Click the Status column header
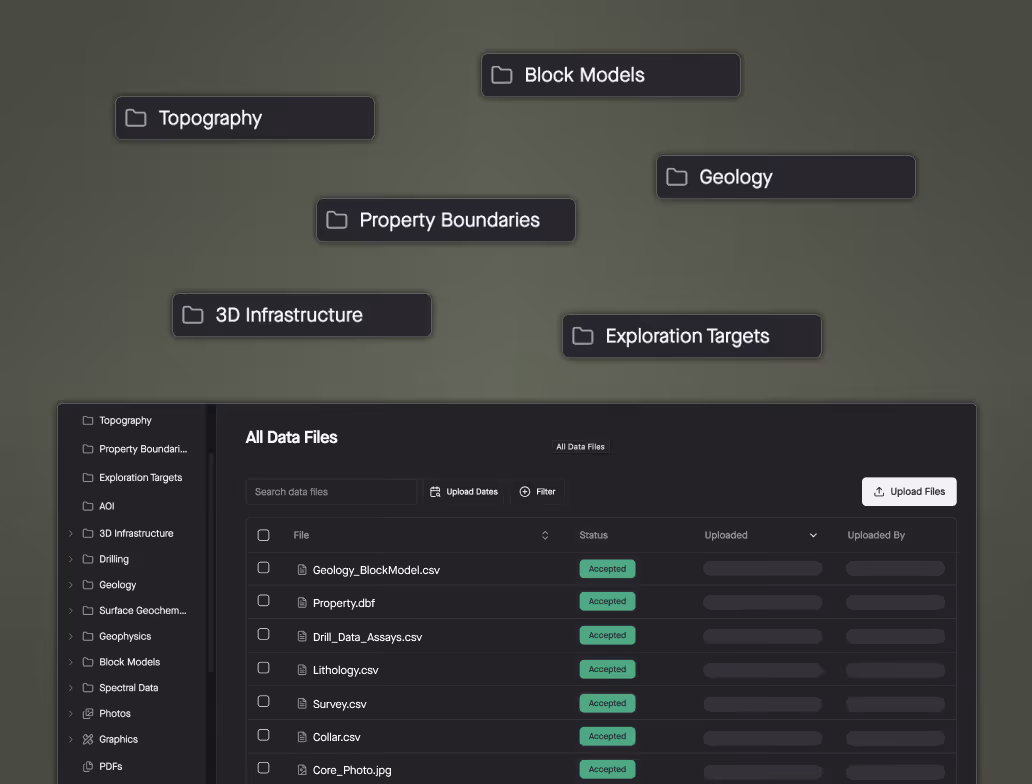The height and width of the screenshot is (784, 1032). click(x=594, y=535)
